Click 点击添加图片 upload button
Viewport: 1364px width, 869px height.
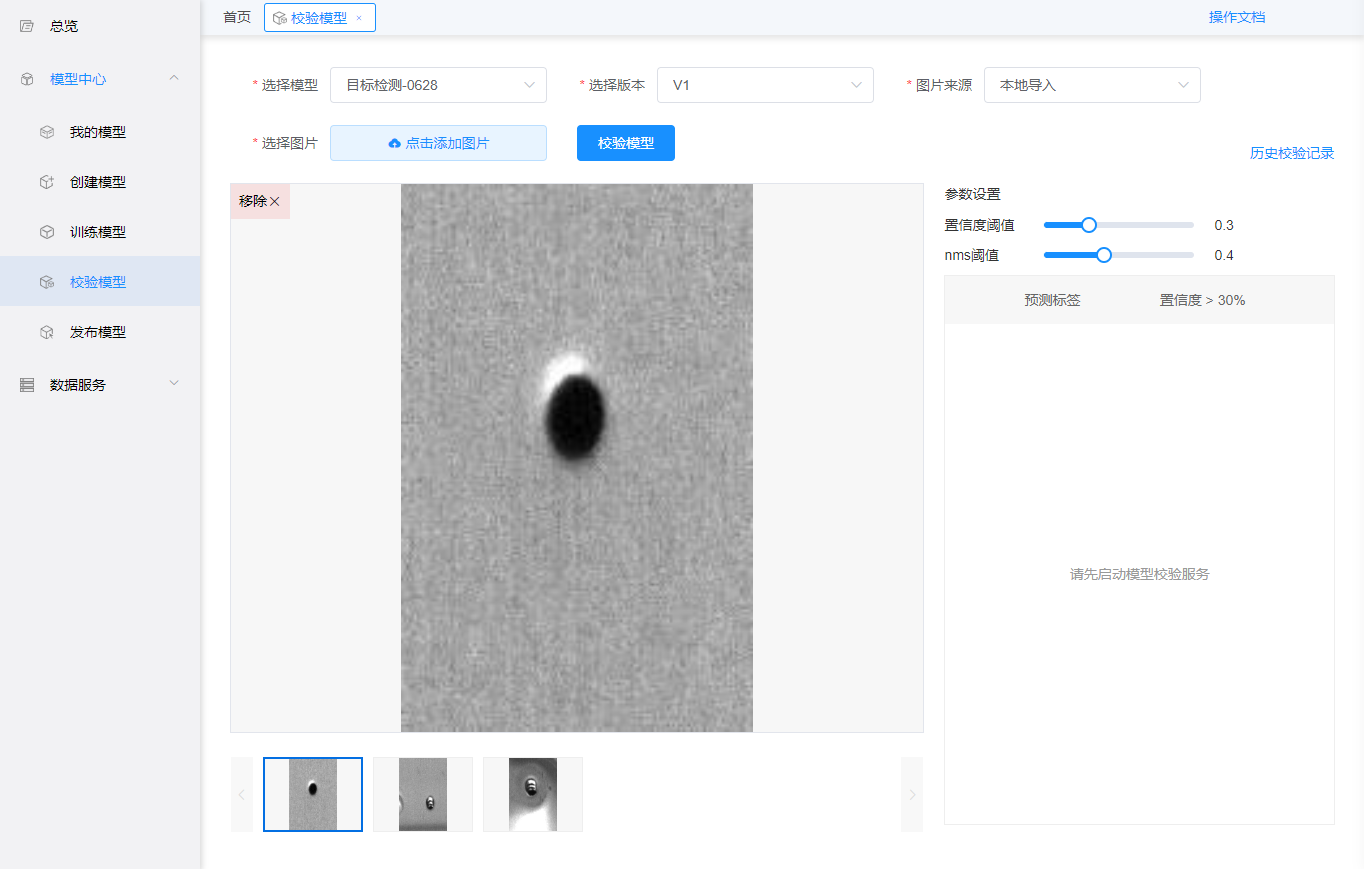tap(438, 143)
